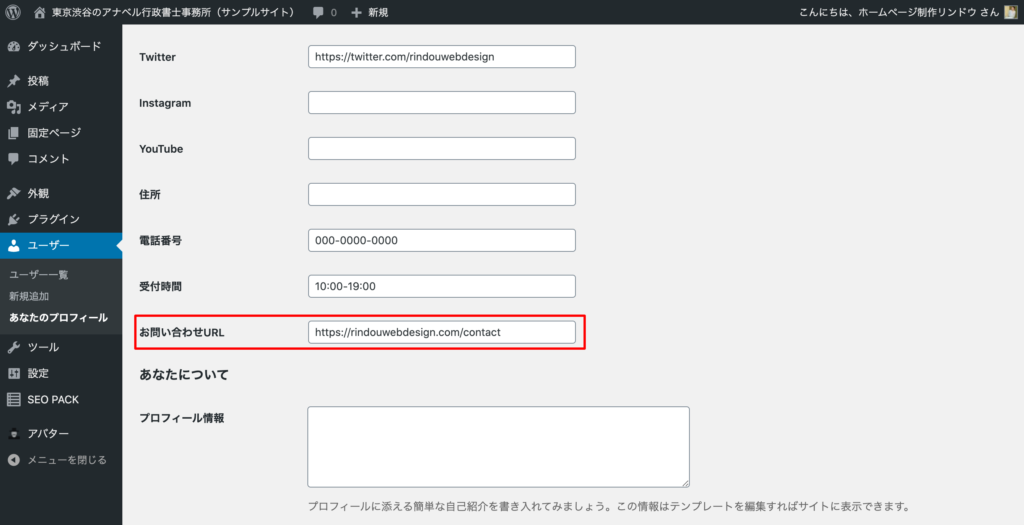Click the 受付時間 field label
The width and height of the screenshot is (1024, 525).
pos(160,286)
